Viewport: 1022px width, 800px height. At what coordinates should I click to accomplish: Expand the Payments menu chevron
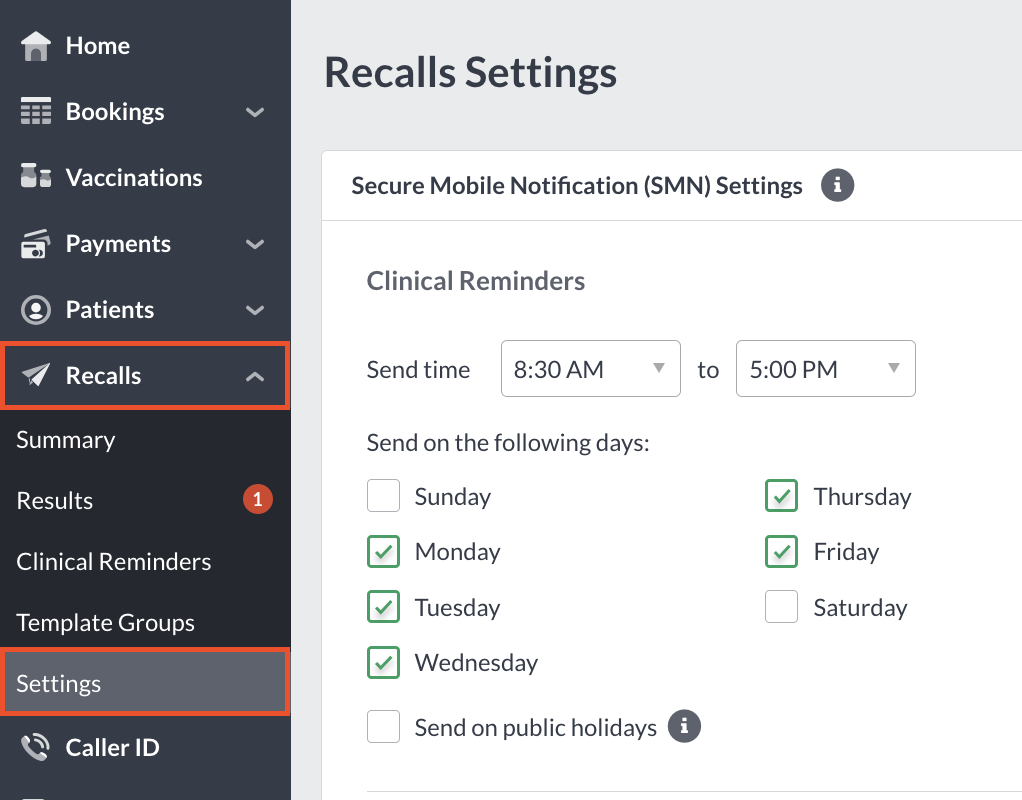[255, 244]
